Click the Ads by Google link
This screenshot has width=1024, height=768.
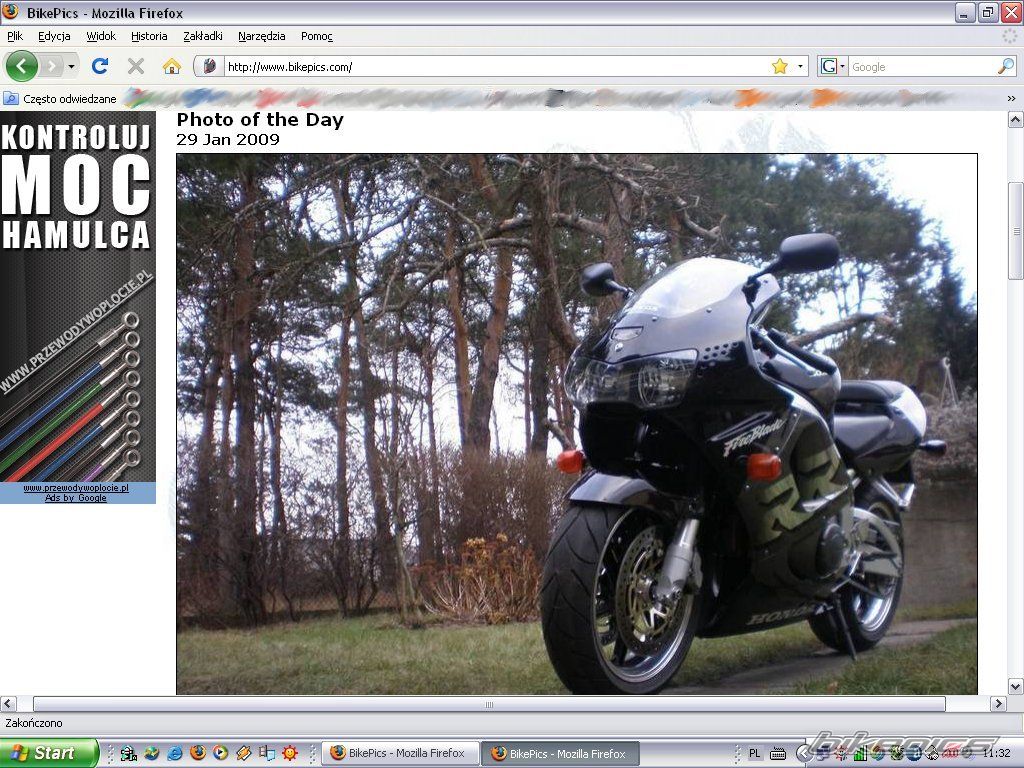tap(76, 498)
